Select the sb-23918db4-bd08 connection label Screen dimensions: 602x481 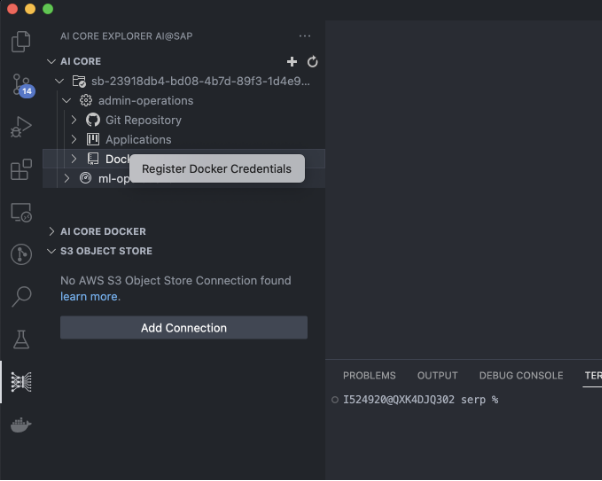[x=200, y=81]
